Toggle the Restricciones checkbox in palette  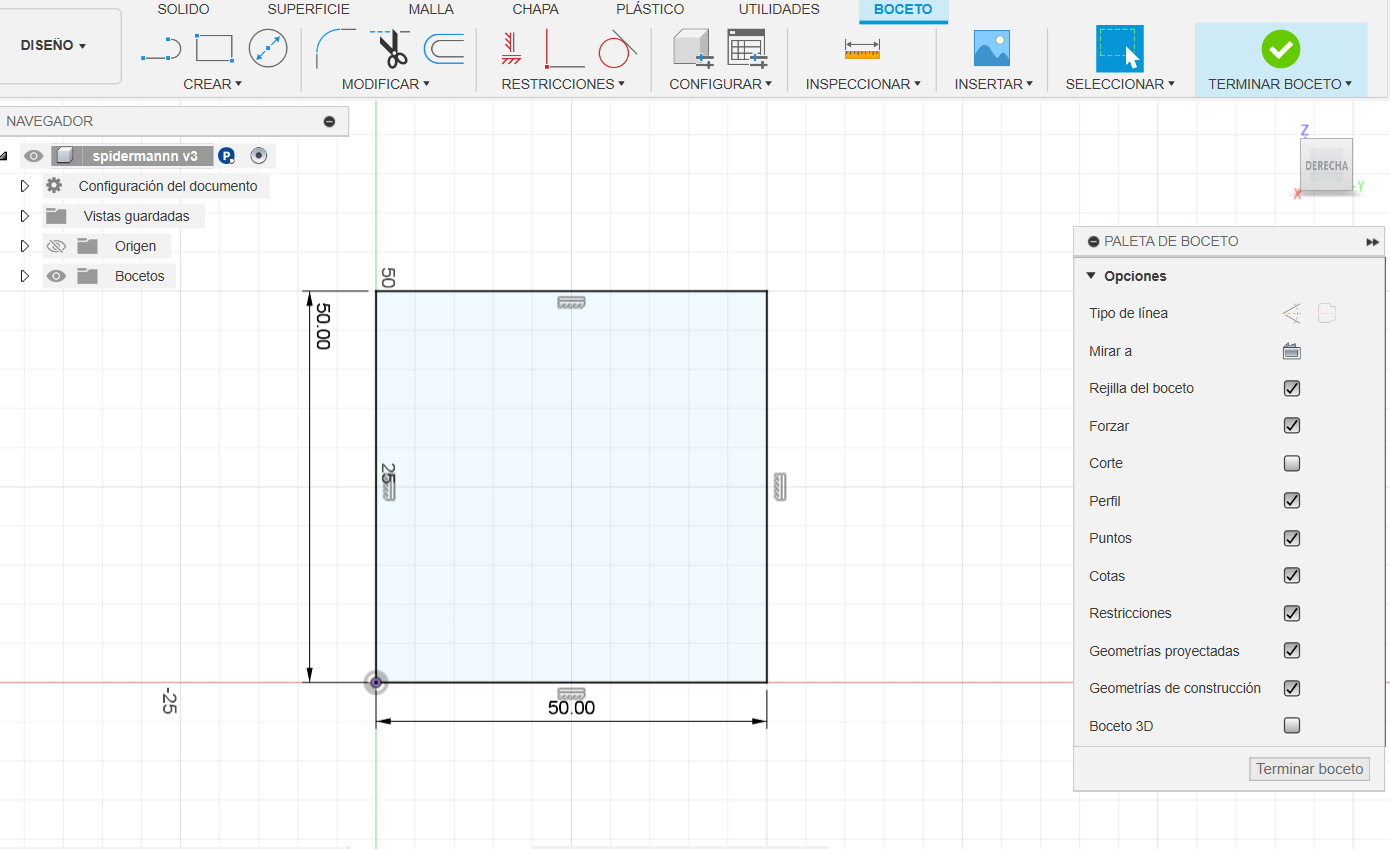point(1292,613)
